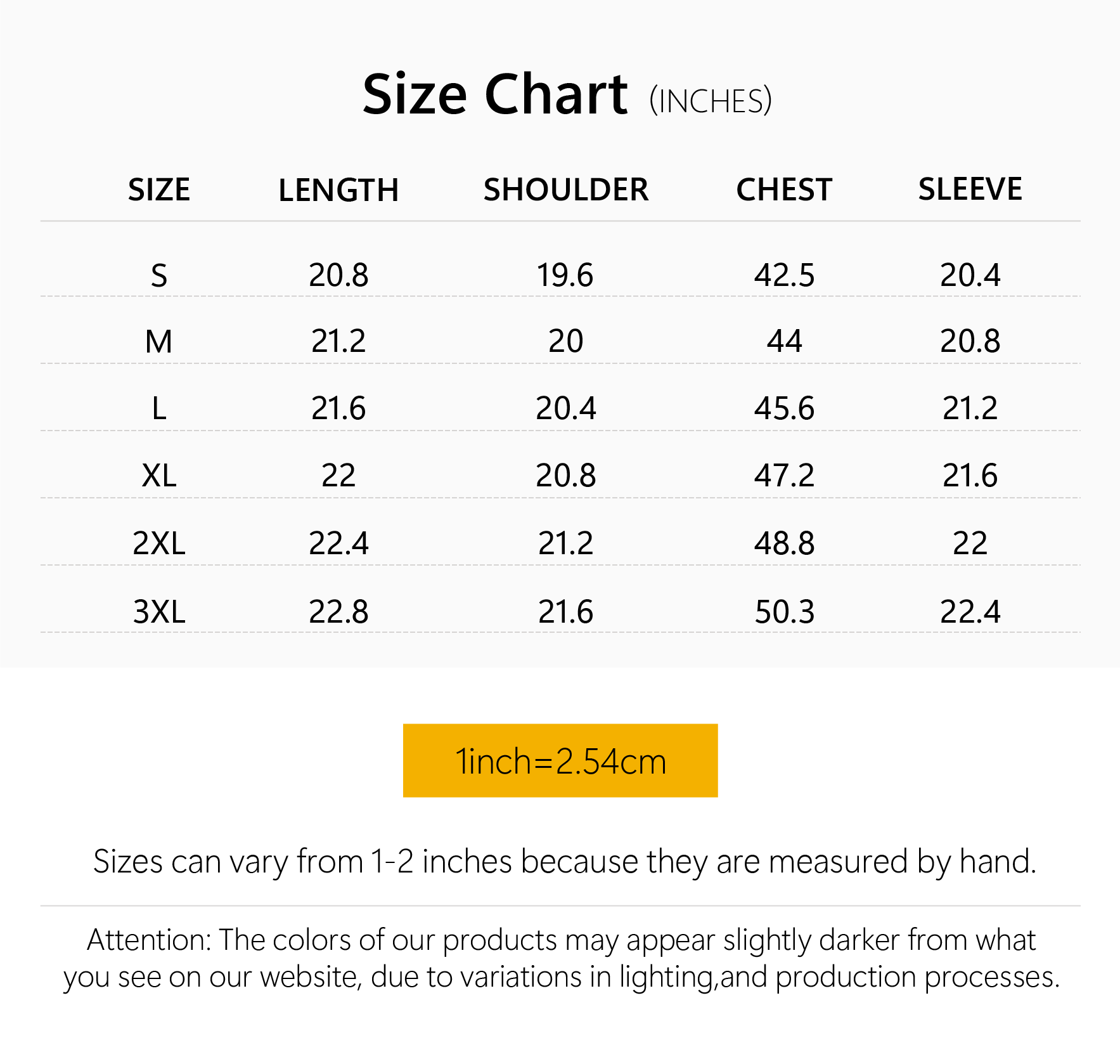
Task: Select chest value 45.6 for size L
Action: coord(784,408)
